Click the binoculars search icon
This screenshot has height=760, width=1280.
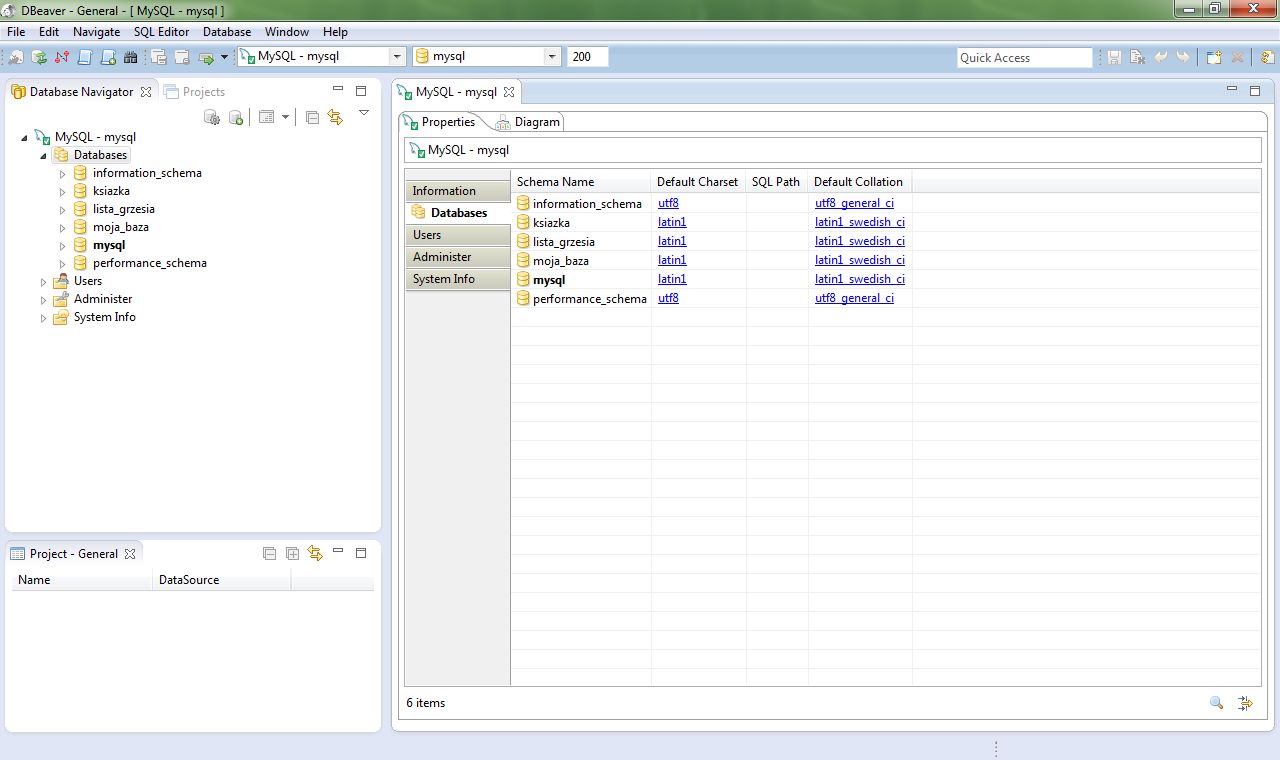[130, 57]
